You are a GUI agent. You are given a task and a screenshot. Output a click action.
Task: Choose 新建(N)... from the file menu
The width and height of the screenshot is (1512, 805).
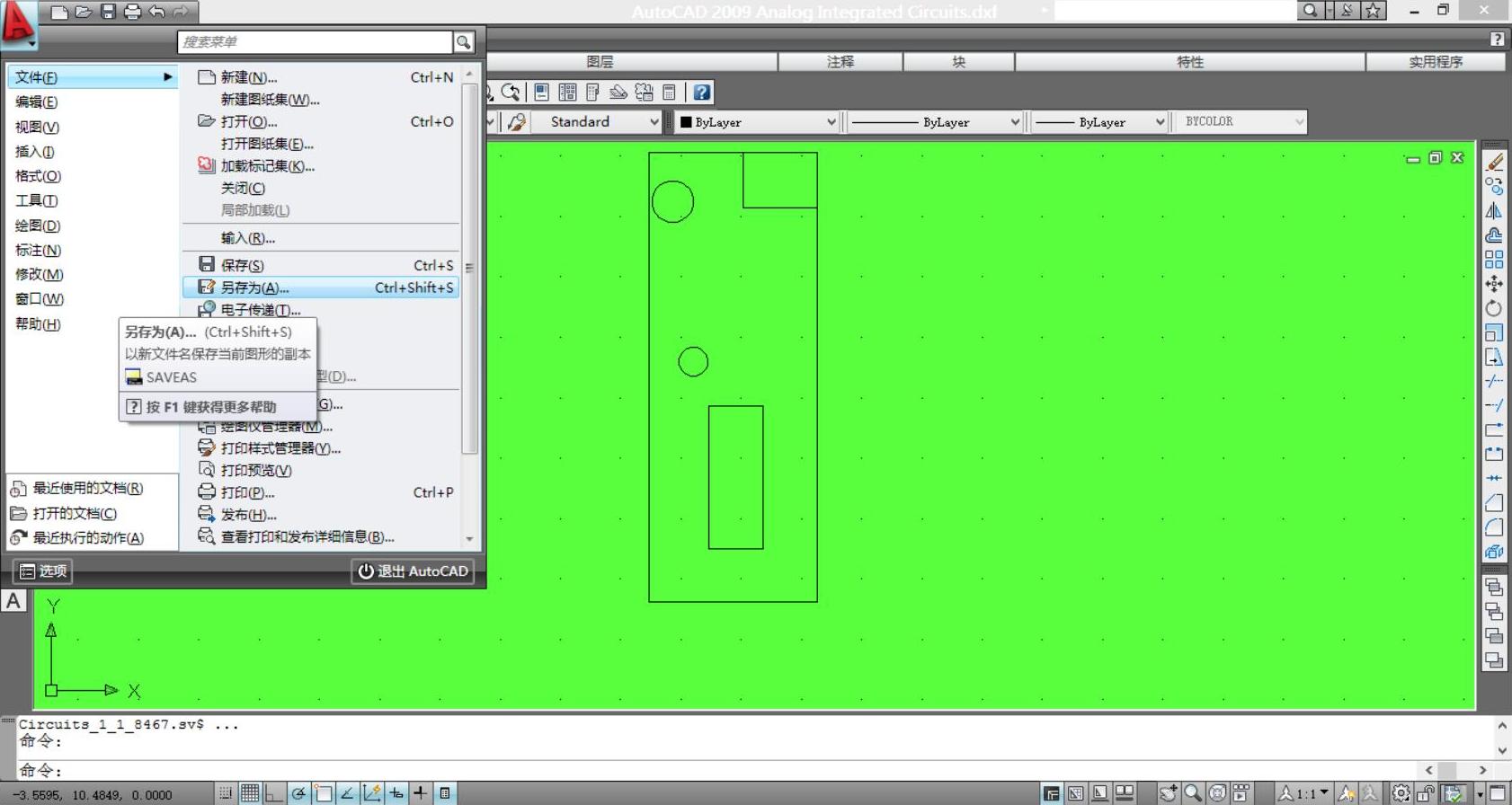point(321,77)
